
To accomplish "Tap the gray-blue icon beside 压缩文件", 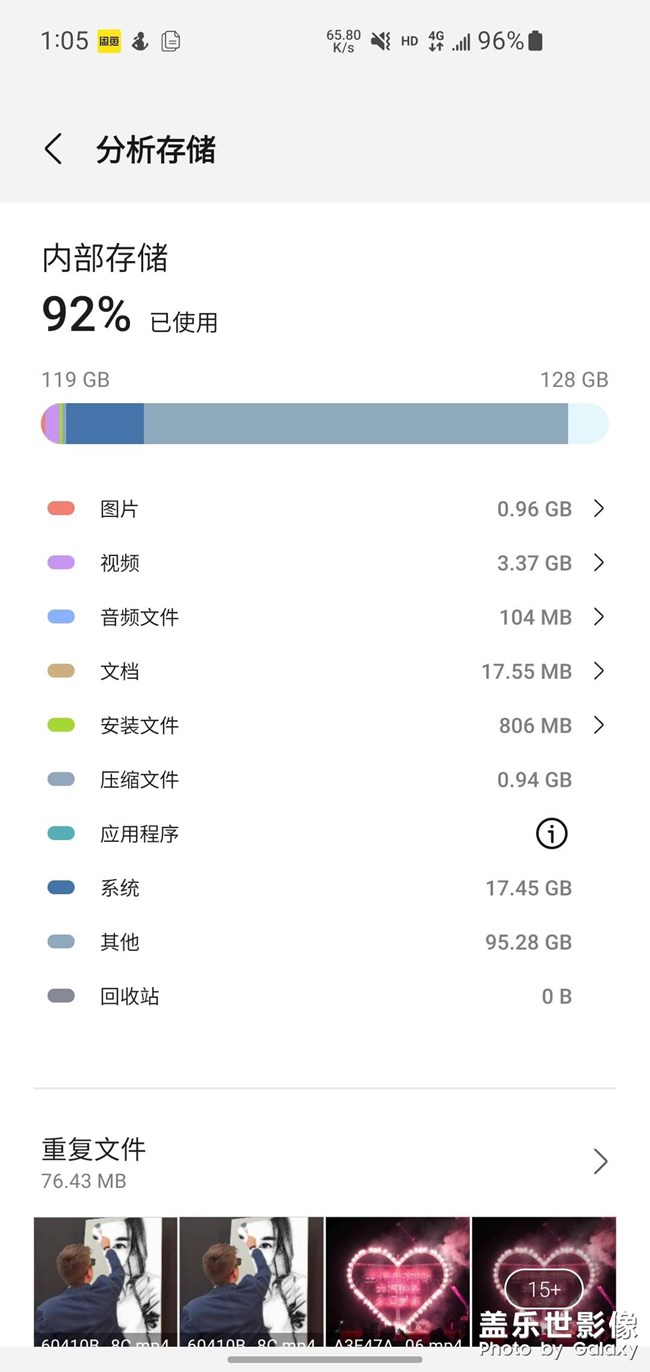I will pyautogui.click(x=59, y=779).
